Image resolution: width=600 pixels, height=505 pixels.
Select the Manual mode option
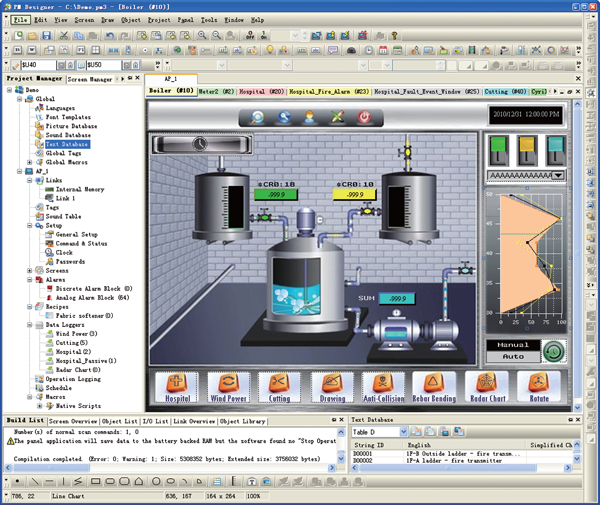(513, 345)
